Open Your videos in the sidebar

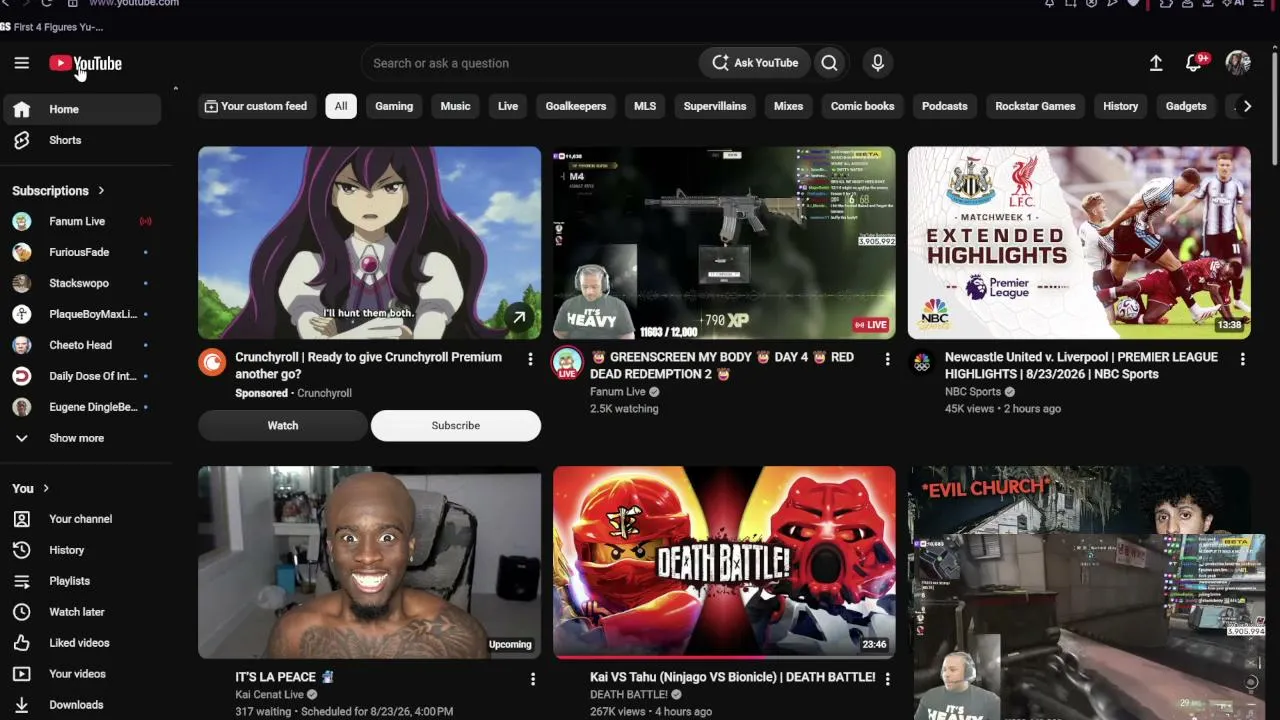pos(82,674)
